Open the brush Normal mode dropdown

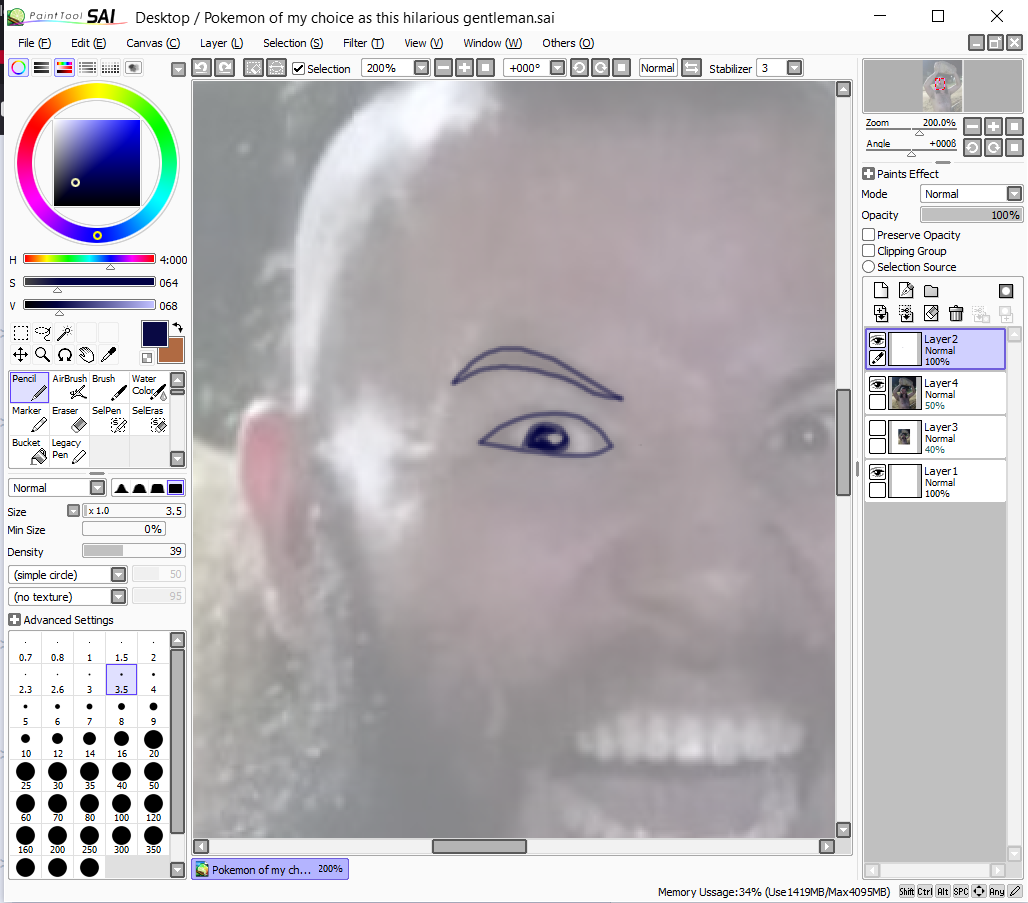98,487
